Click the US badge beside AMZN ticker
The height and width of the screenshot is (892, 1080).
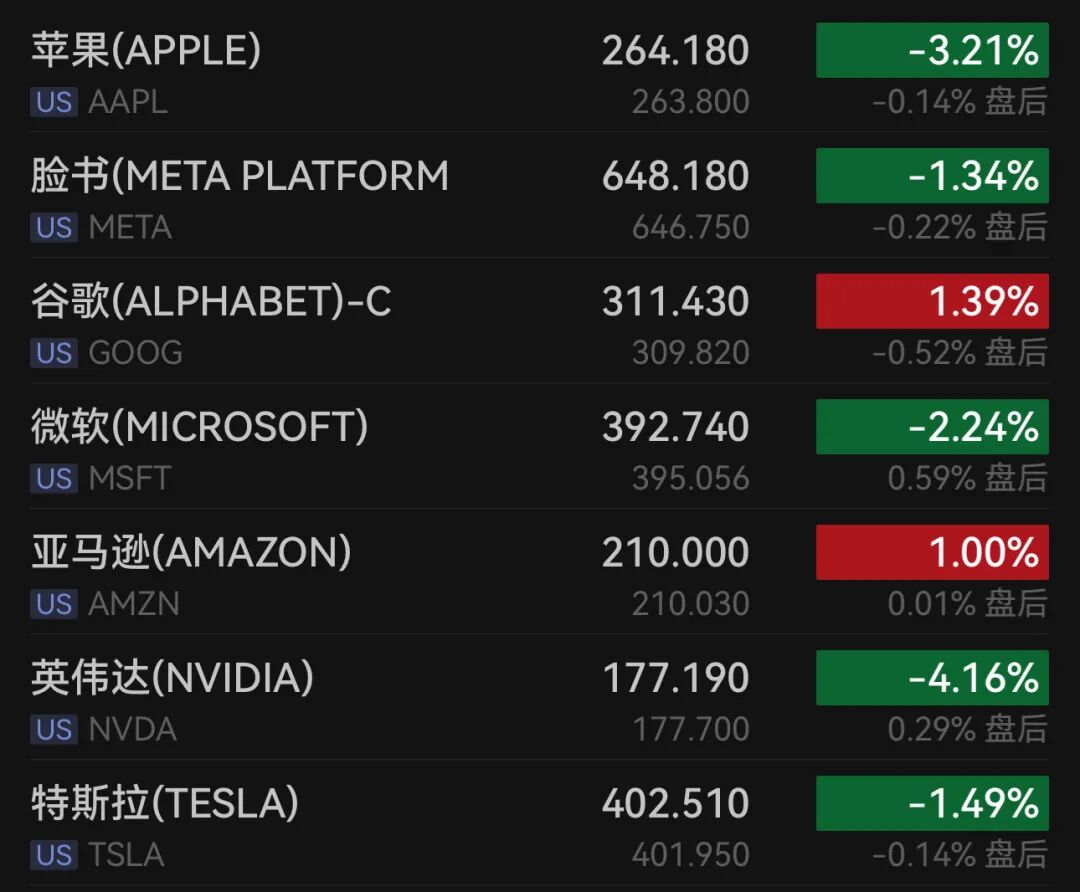point(54,604)
